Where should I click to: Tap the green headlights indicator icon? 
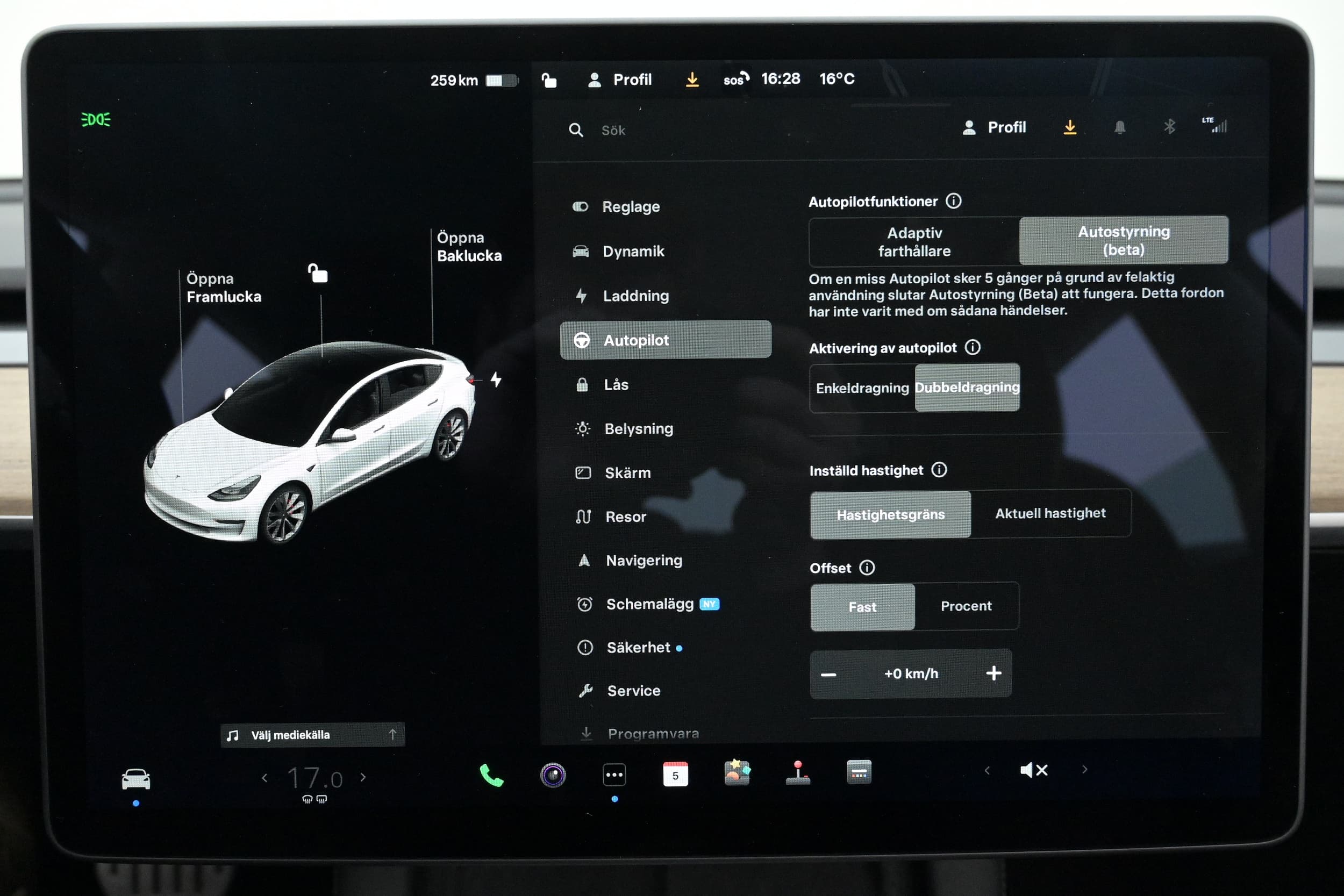[96, 119]
